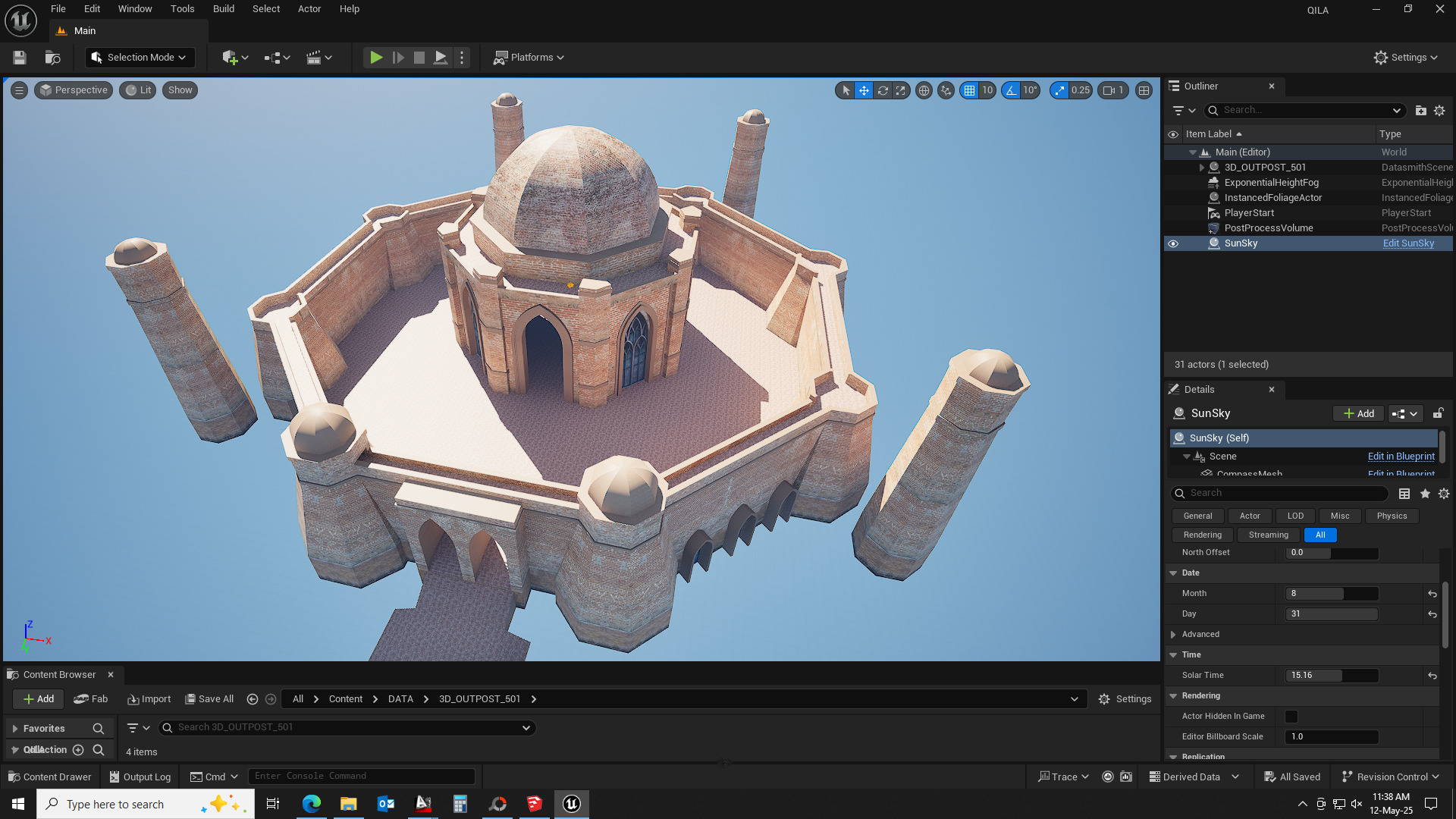Viewport: 1456px width, 819px height.
Task: Open the Fab marketplace button
Action: [91, 699]
